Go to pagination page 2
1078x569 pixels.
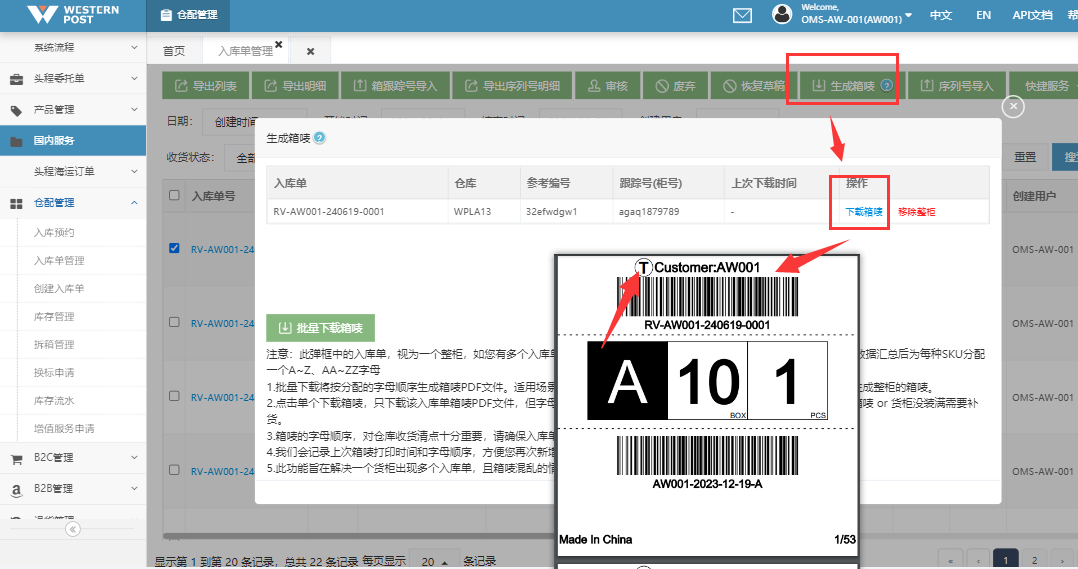tap(1035, 559)
